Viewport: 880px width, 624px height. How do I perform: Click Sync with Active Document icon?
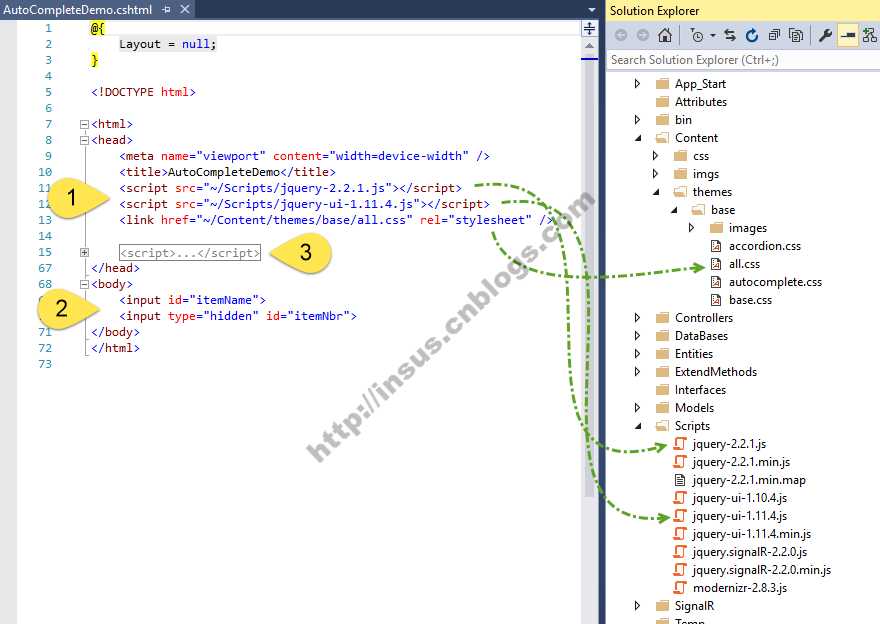(x=730, y=35)
